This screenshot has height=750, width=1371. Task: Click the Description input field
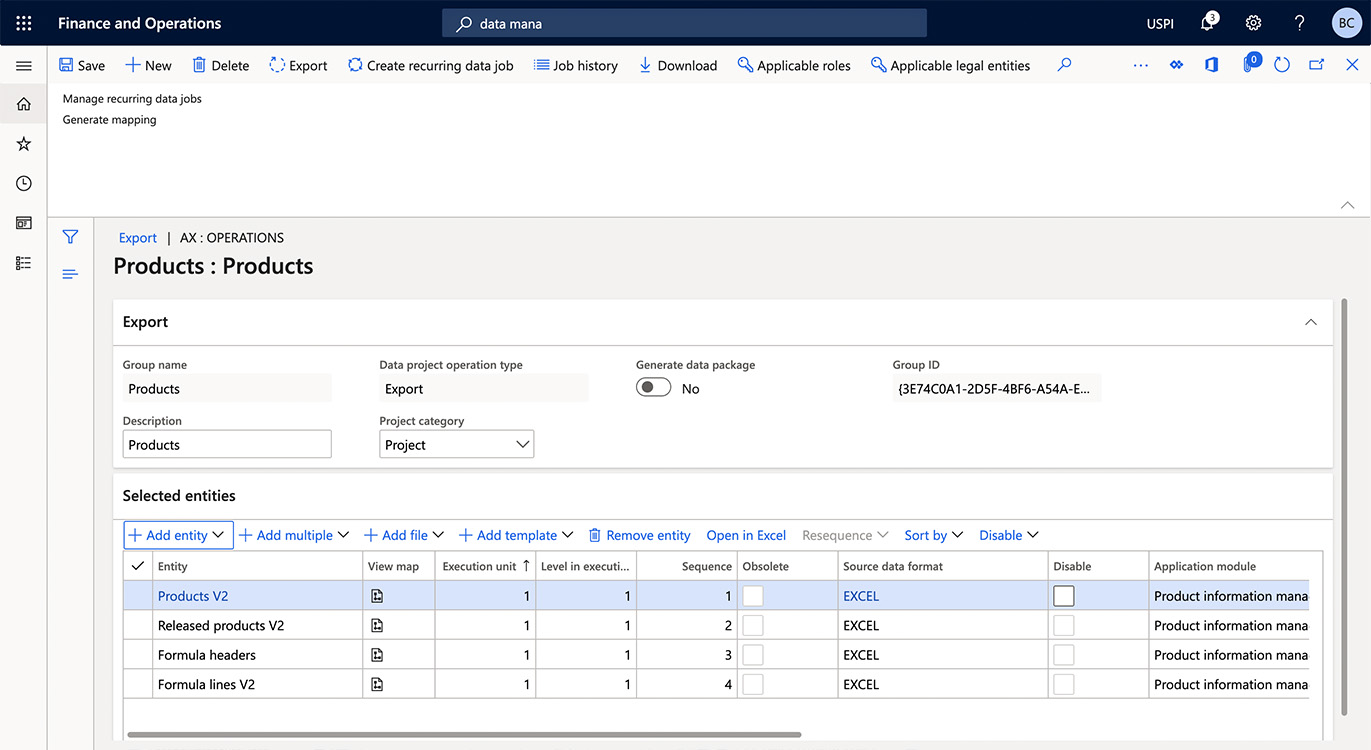227,445
